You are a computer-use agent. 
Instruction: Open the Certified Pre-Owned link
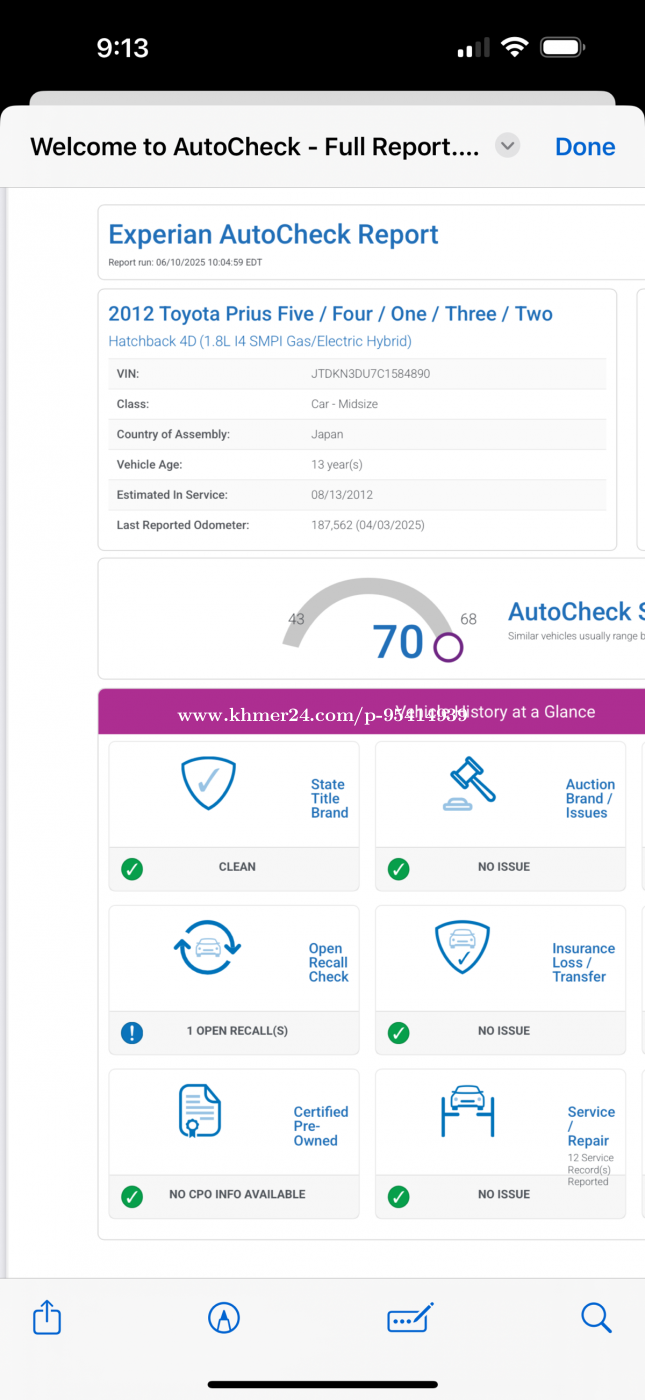(321, 1126)
